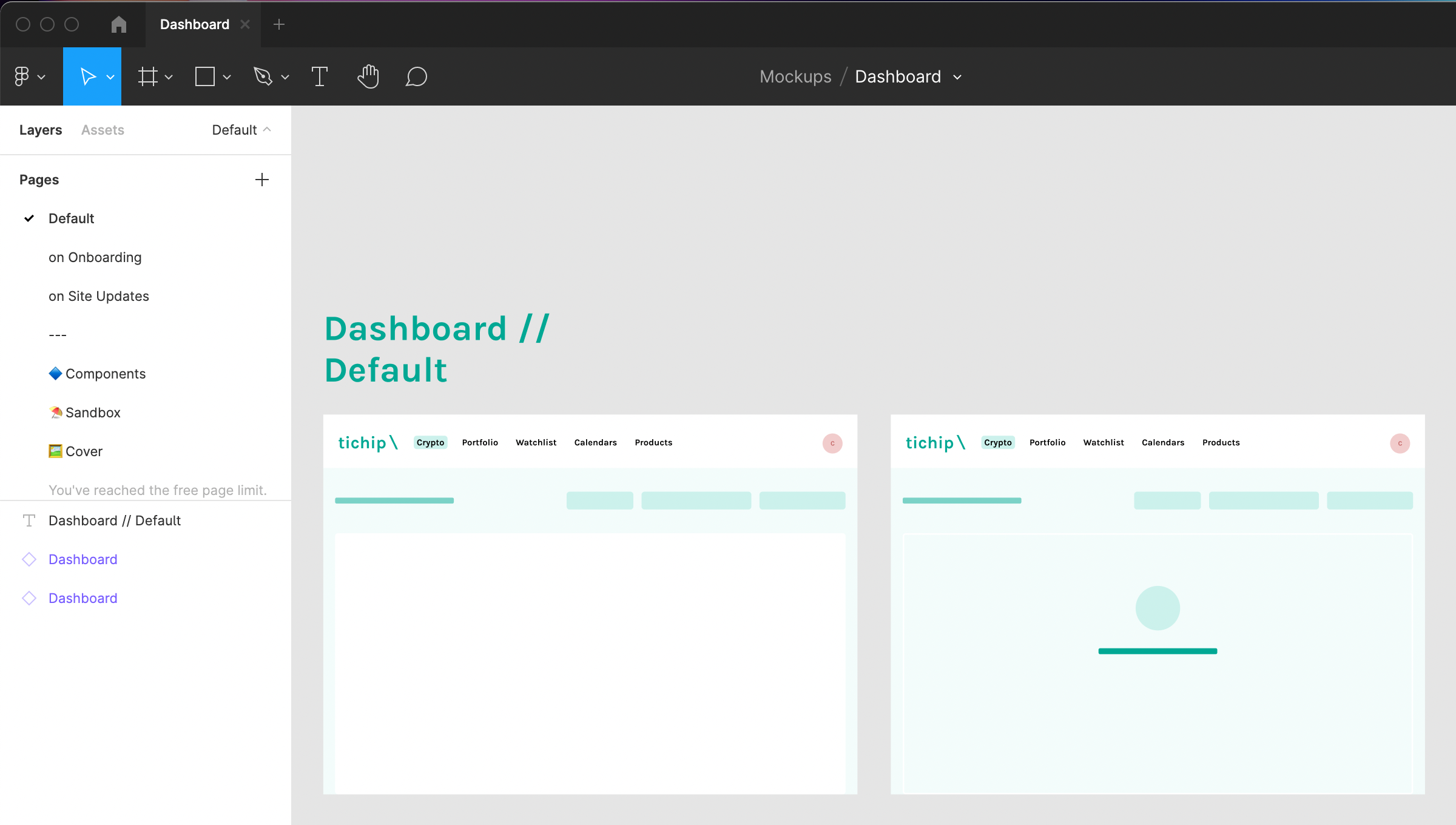This screenshot has height=825, width=1456.
Task: Click the Default page checkmark
Action: click(29, 218)
